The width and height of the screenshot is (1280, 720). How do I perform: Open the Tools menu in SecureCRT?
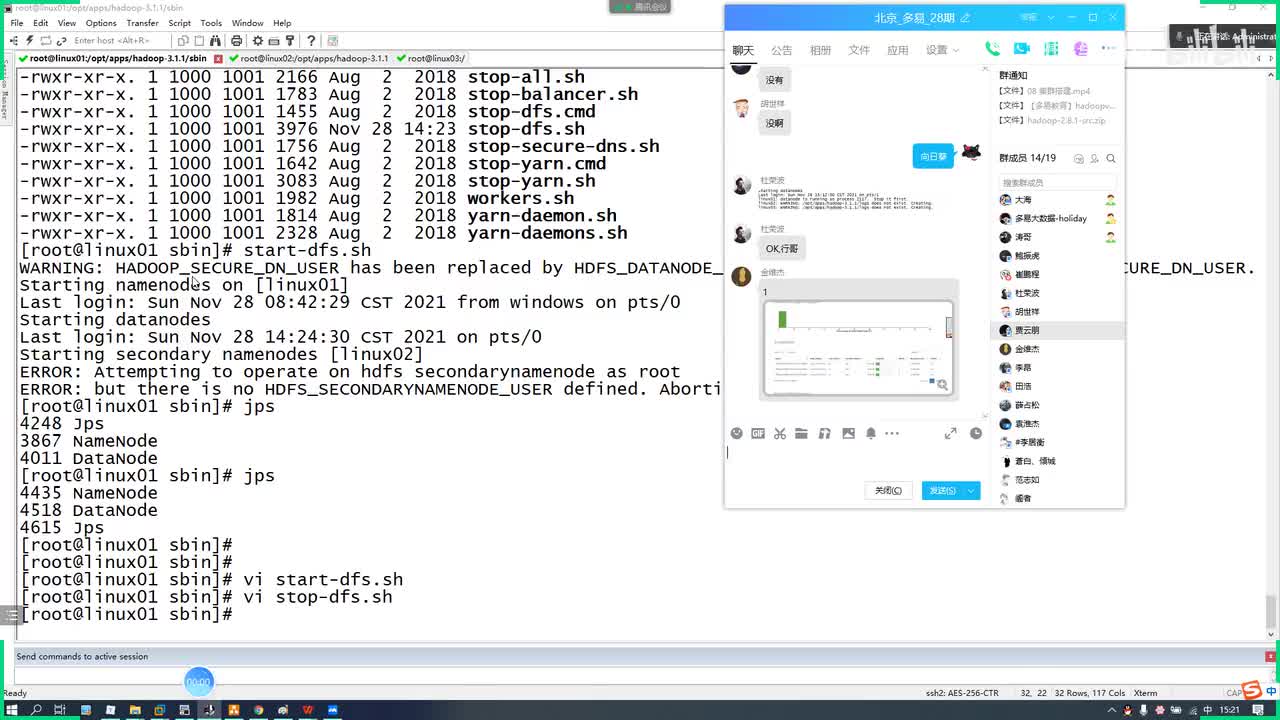(211, 23)
